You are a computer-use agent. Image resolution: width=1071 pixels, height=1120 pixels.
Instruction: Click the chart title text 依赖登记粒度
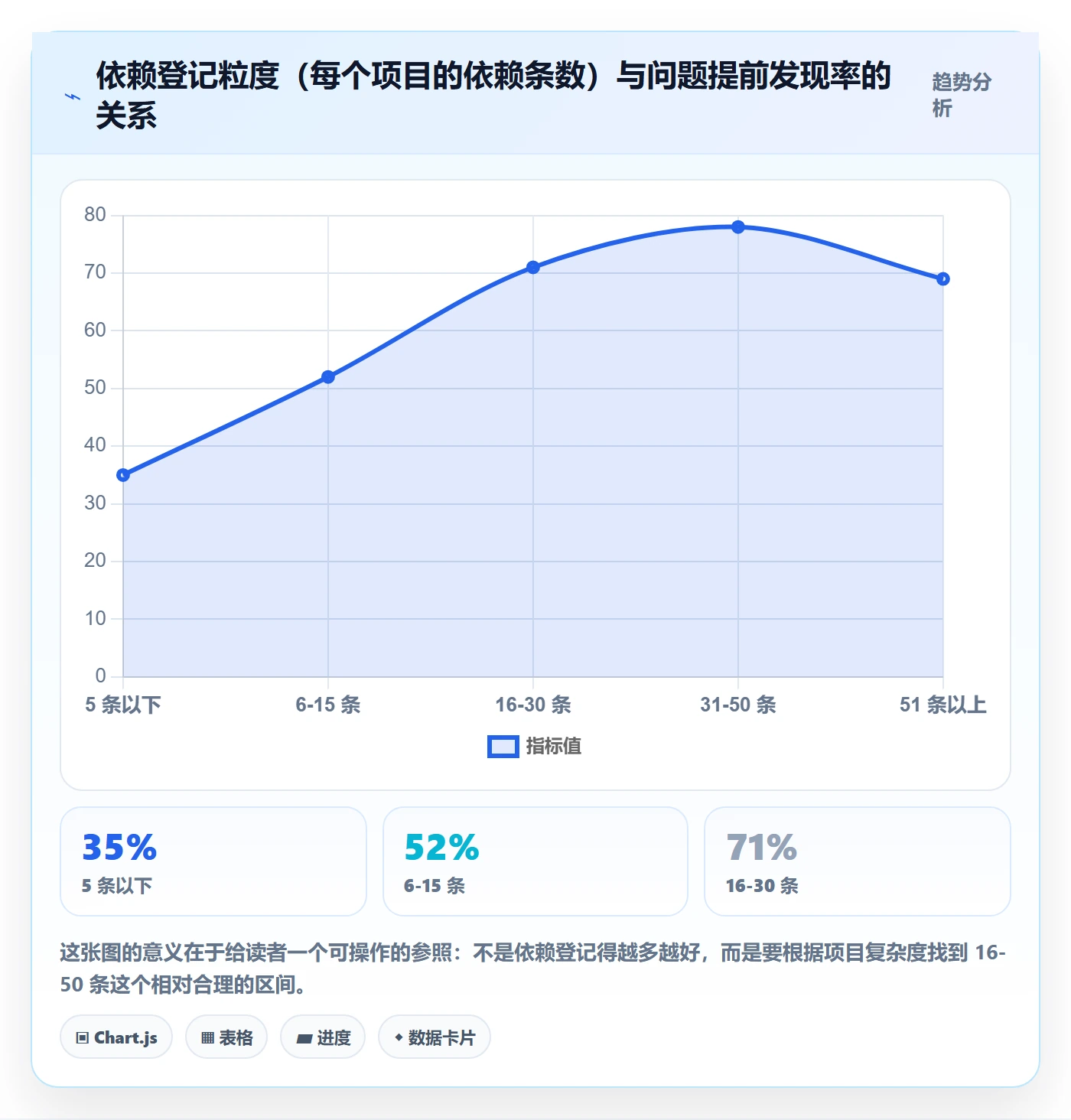coord(187,76)
